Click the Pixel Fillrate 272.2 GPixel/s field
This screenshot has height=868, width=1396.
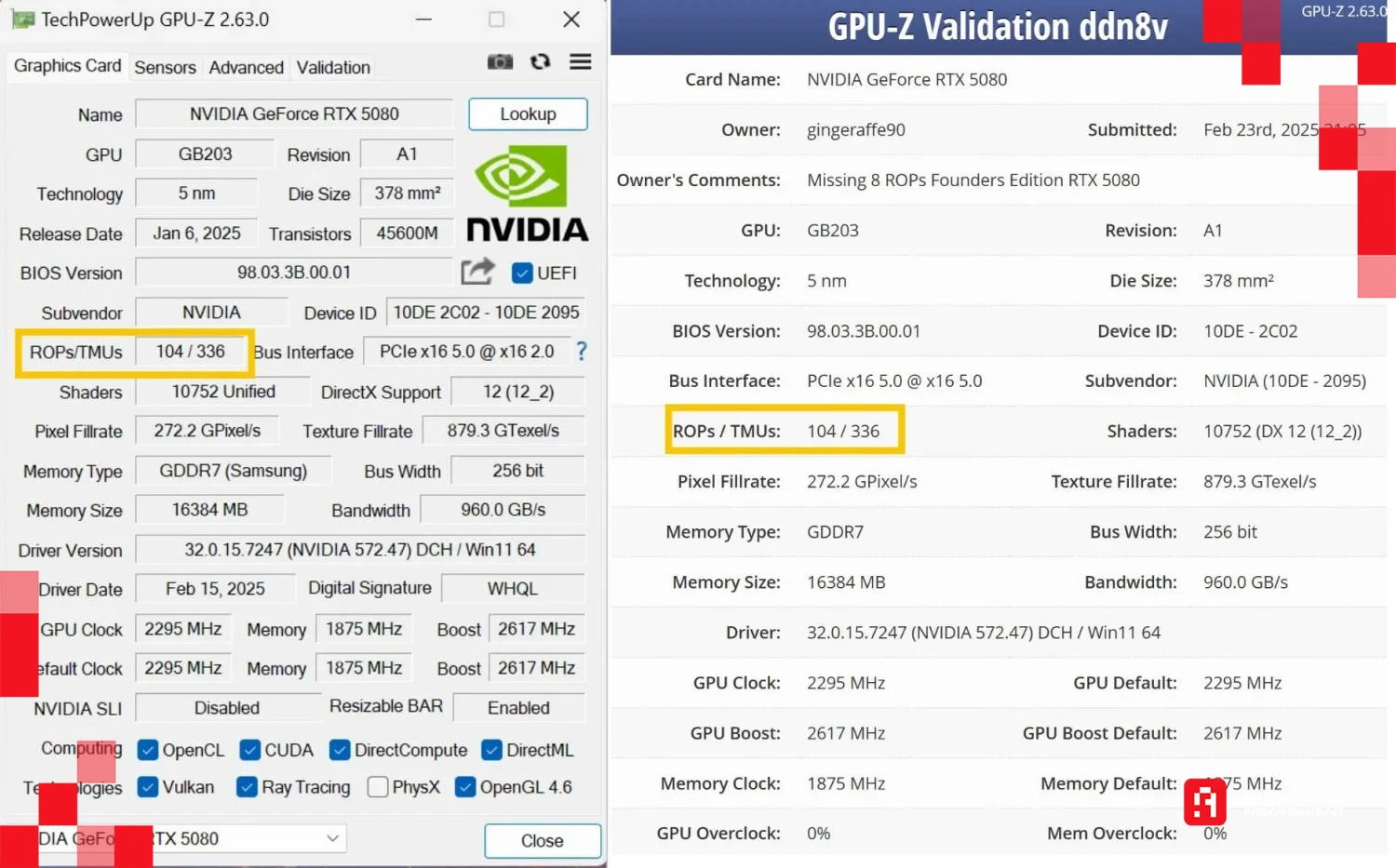pos(208,431)
